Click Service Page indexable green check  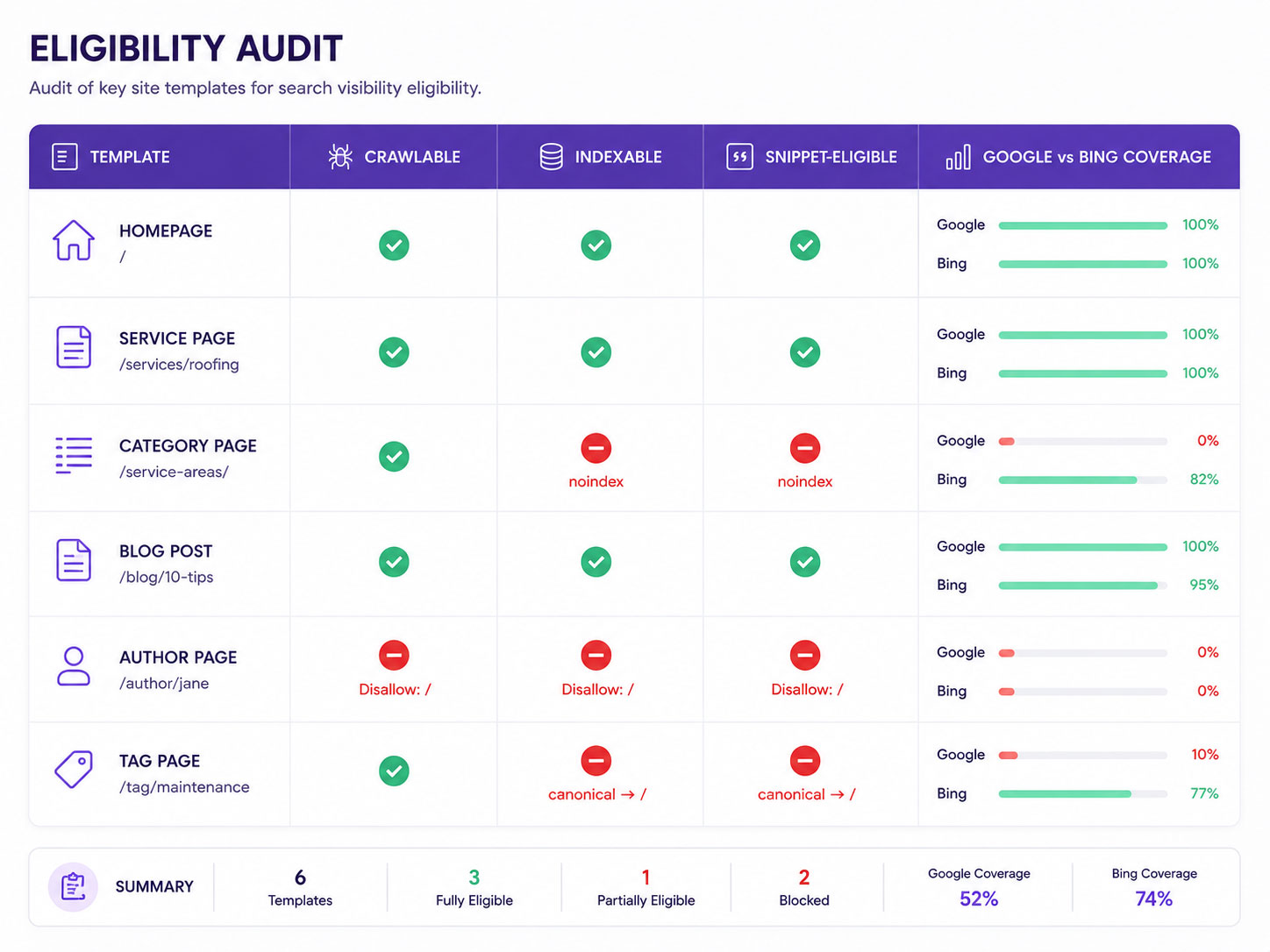click(596, 352)
